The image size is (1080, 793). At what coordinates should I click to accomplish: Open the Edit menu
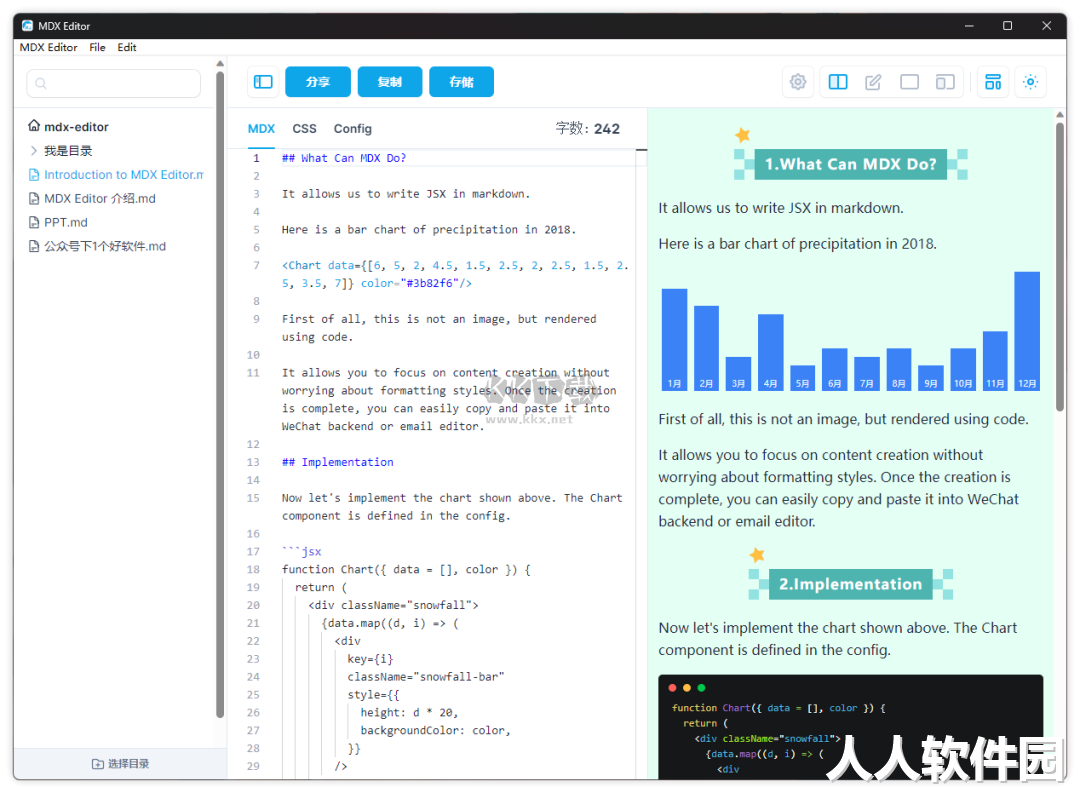click(127, 47)
